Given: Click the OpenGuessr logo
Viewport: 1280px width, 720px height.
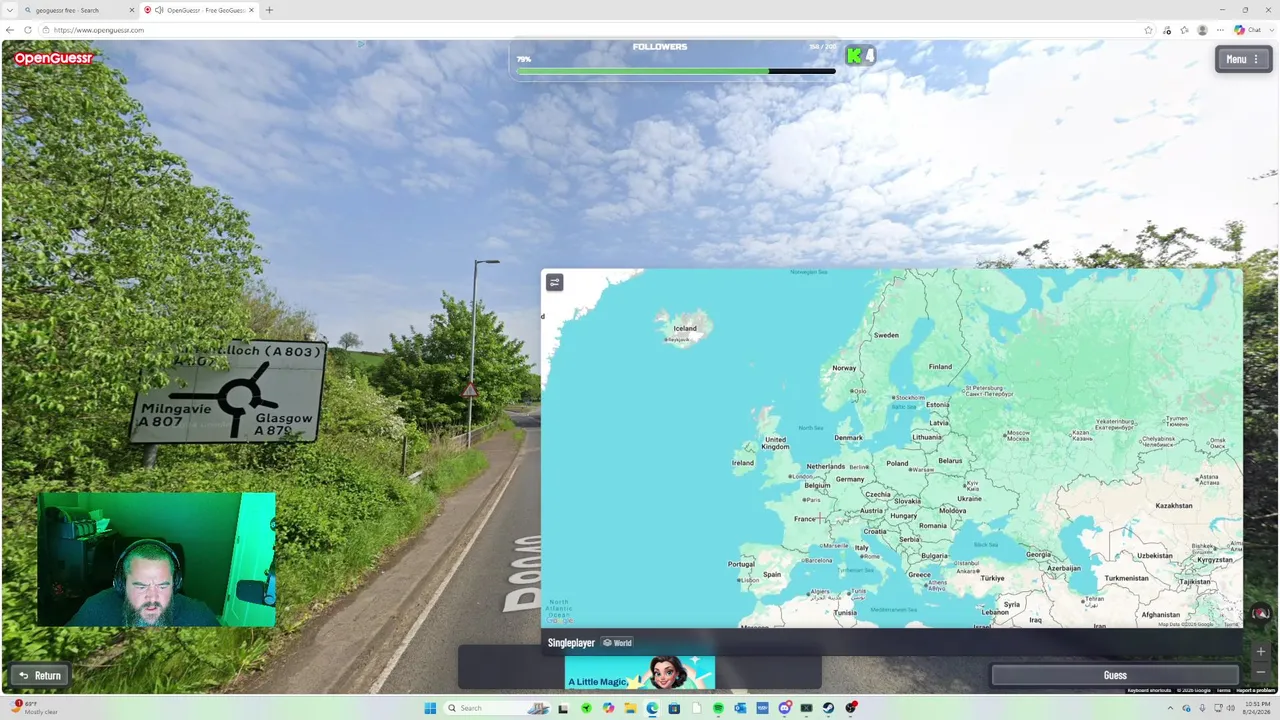Looking at the screenshot, I should pyautogui.click(x=53, y=59).
